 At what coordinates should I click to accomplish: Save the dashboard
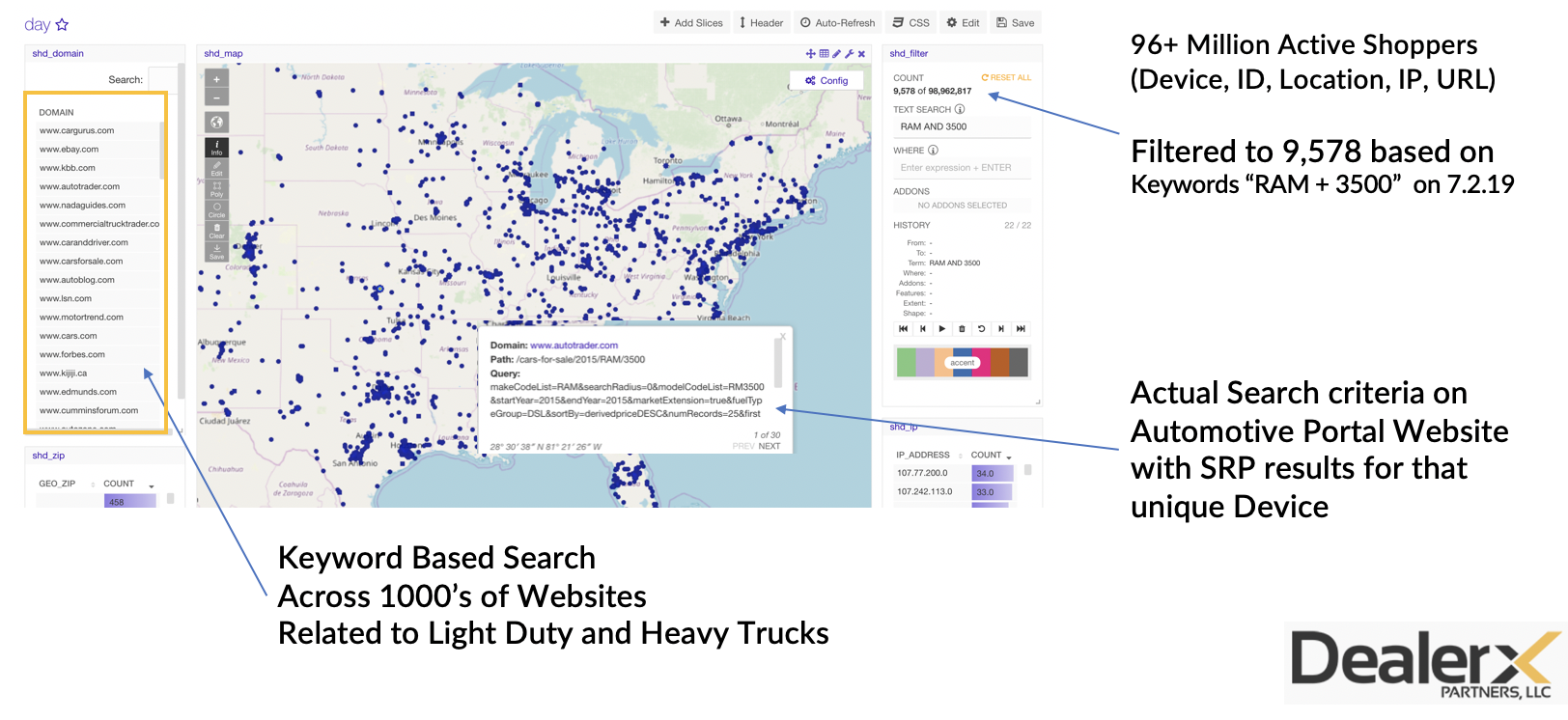pos(1016,23)
